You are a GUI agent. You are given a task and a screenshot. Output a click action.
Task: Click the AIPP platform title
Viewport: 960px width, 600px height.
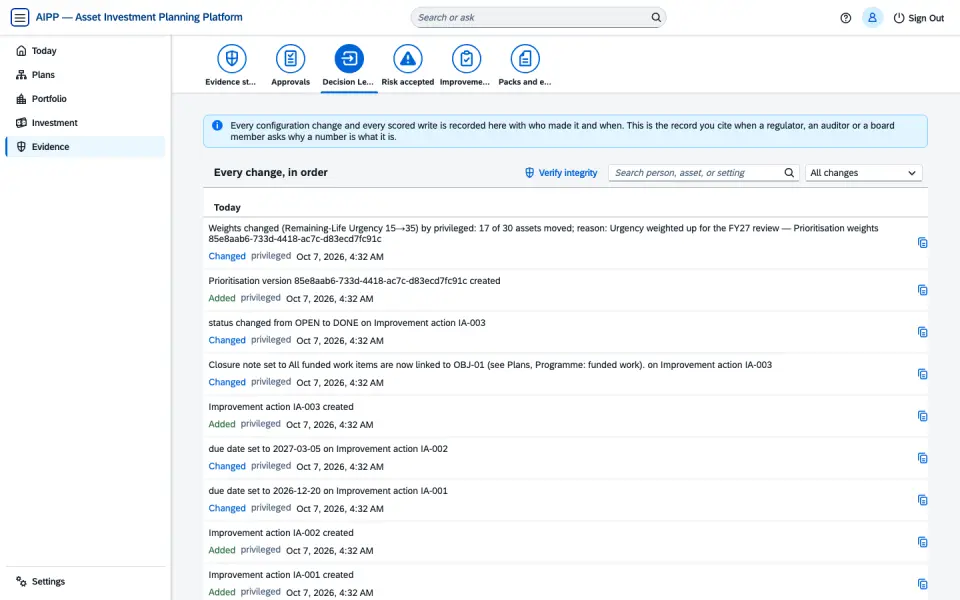pos(139,17)
